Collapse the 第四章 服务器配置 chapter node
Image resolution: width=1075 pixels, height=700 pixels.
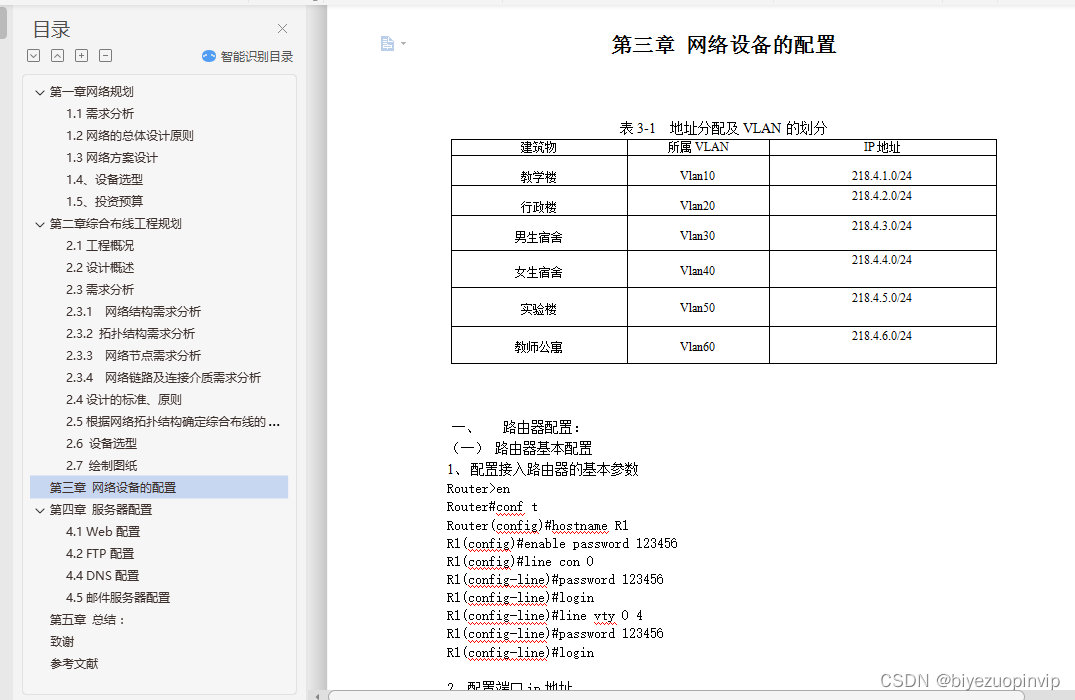tap(40, 510)
